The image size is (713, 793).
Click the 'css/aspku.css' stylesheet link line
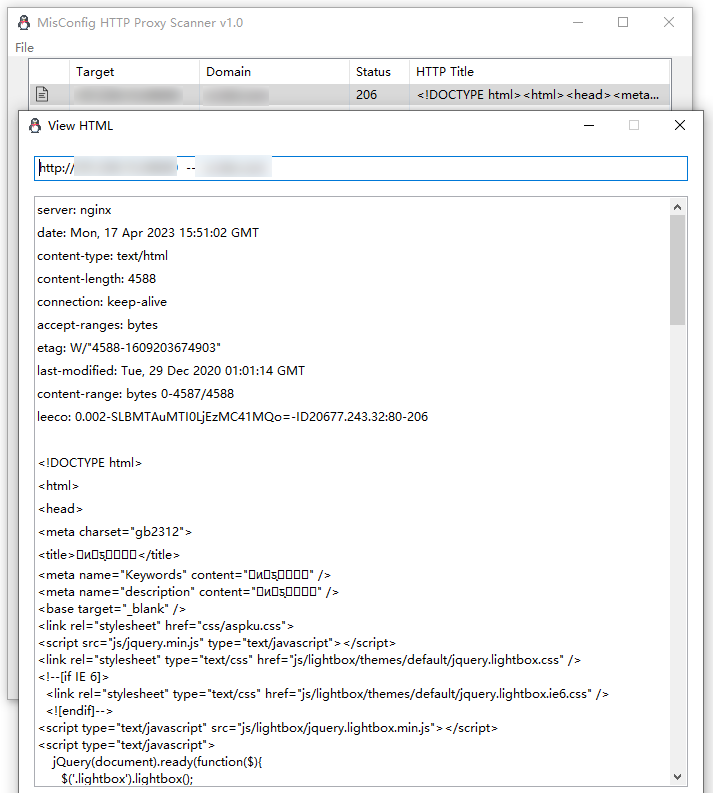tap(166, 626)
